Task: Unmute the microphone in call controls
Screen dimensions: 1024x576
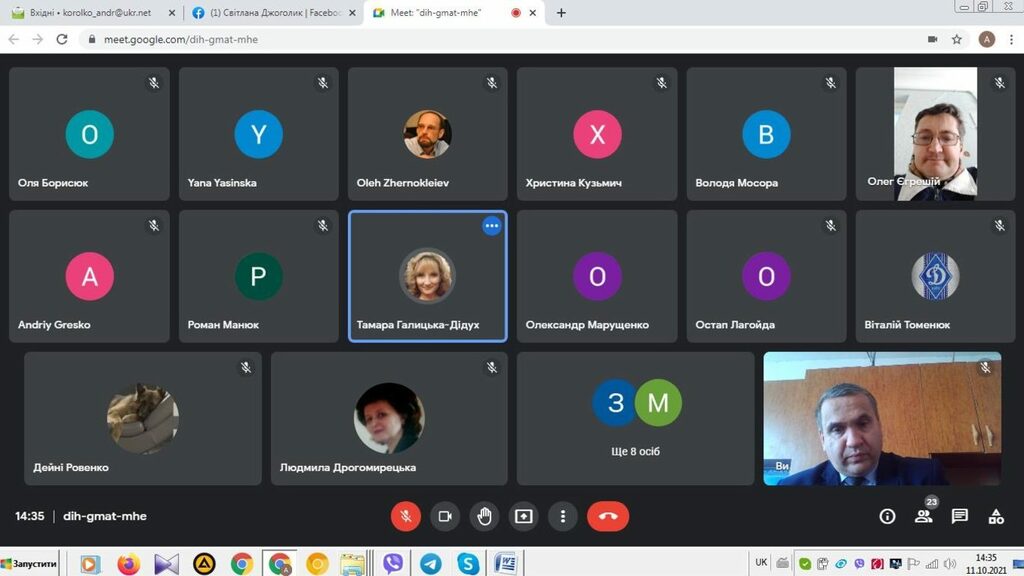Action: (x=406, y=516)
